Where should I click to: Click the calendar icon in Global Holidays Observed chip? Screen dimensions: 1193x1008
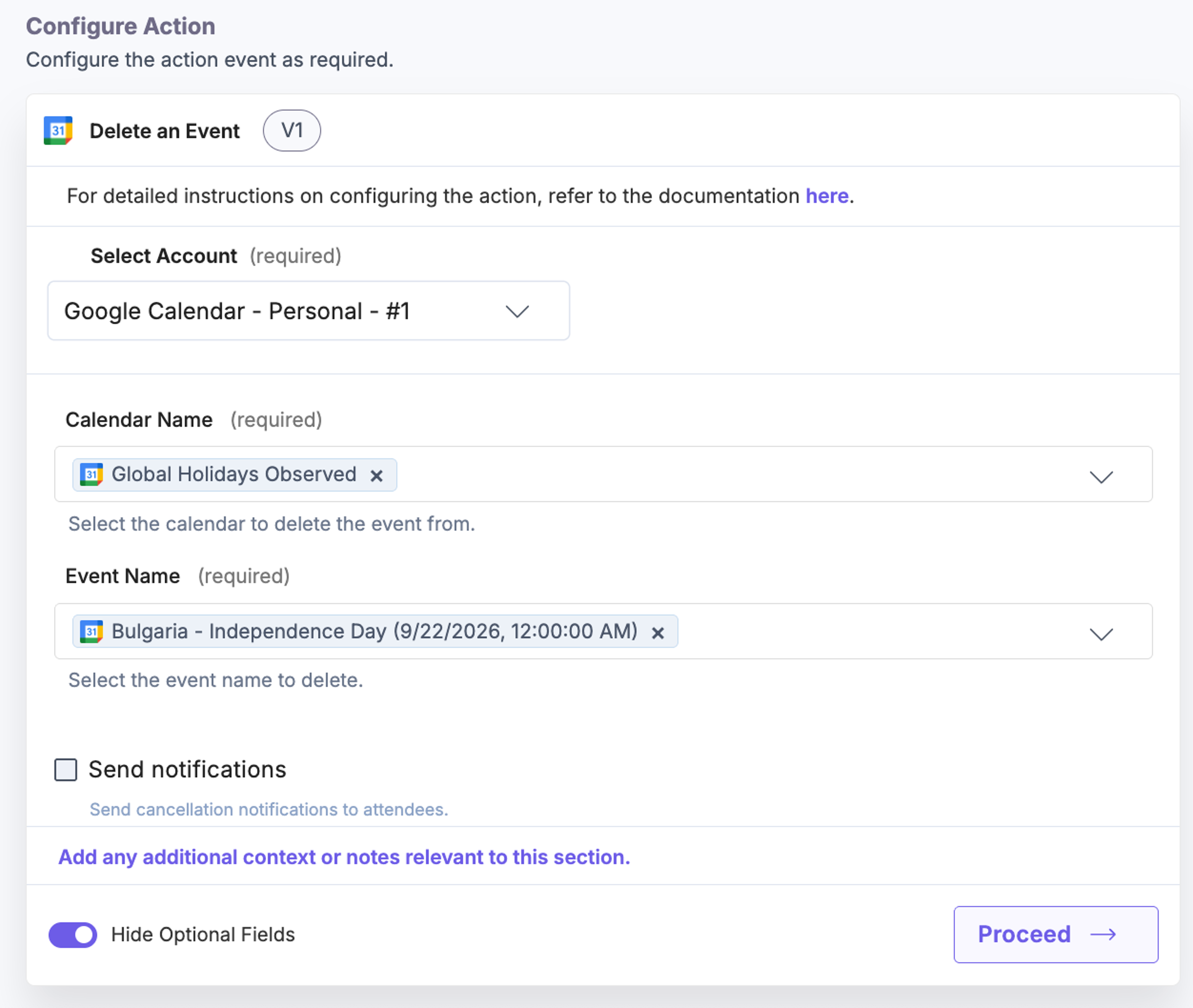[91, 474]
